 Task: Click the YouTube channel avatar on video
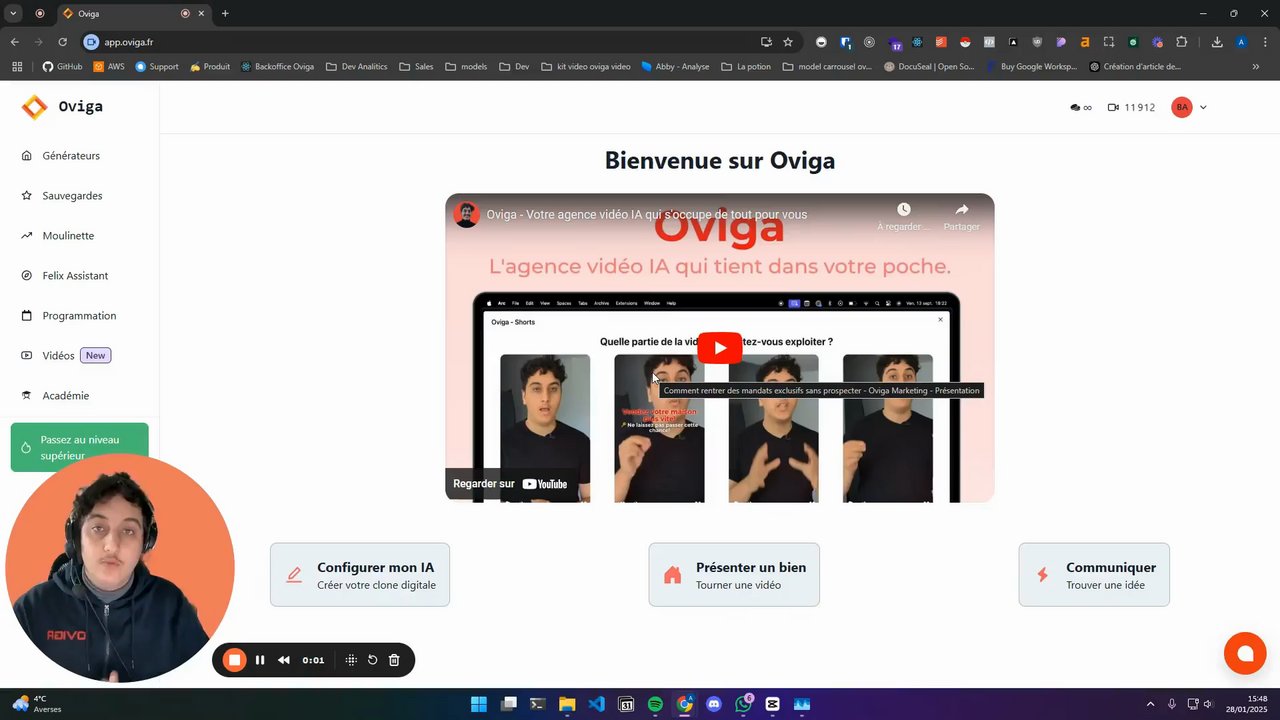tap(466, 214)
